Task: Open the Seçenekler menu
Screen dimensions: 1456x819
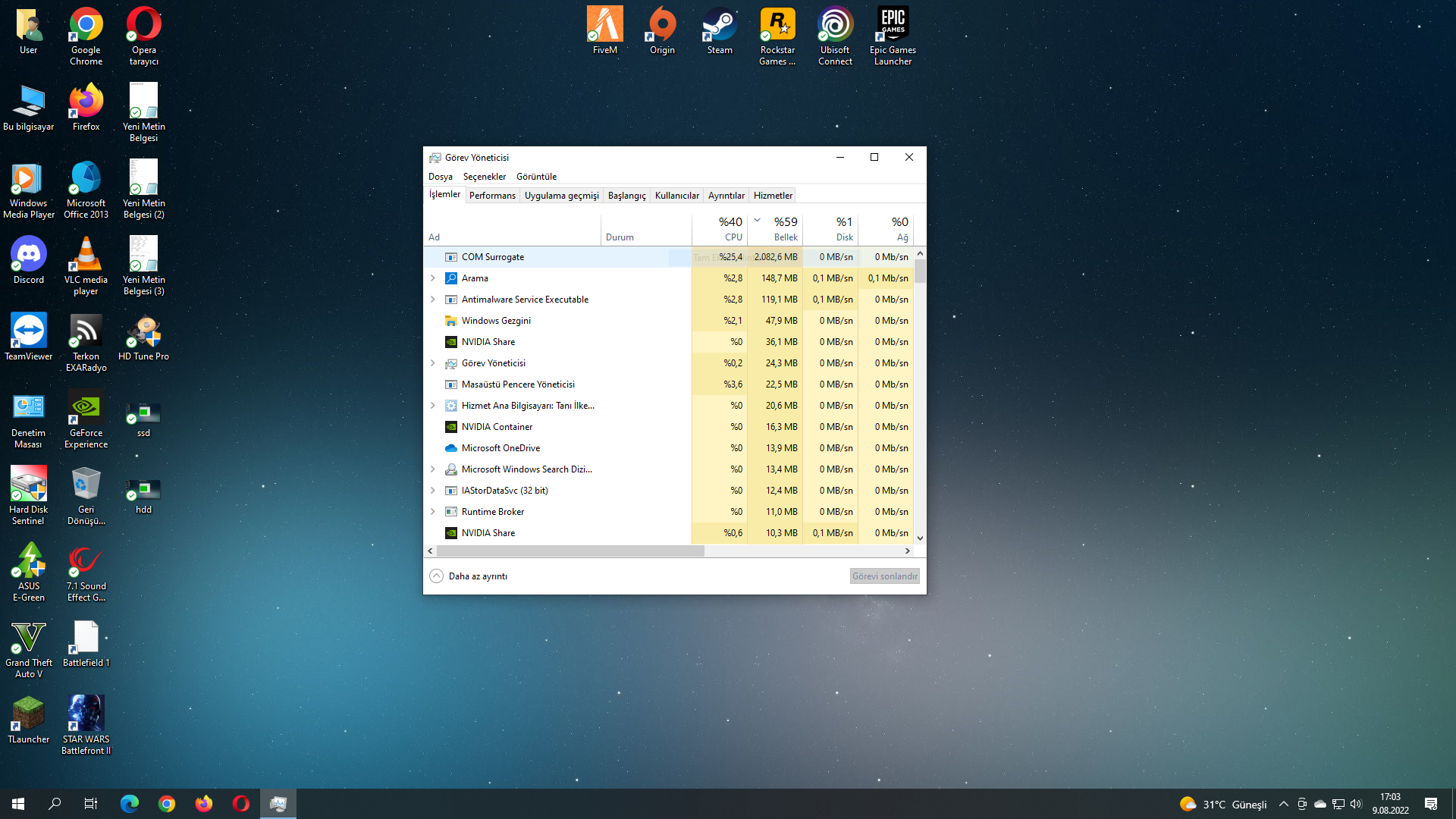Action: point(484,177)
